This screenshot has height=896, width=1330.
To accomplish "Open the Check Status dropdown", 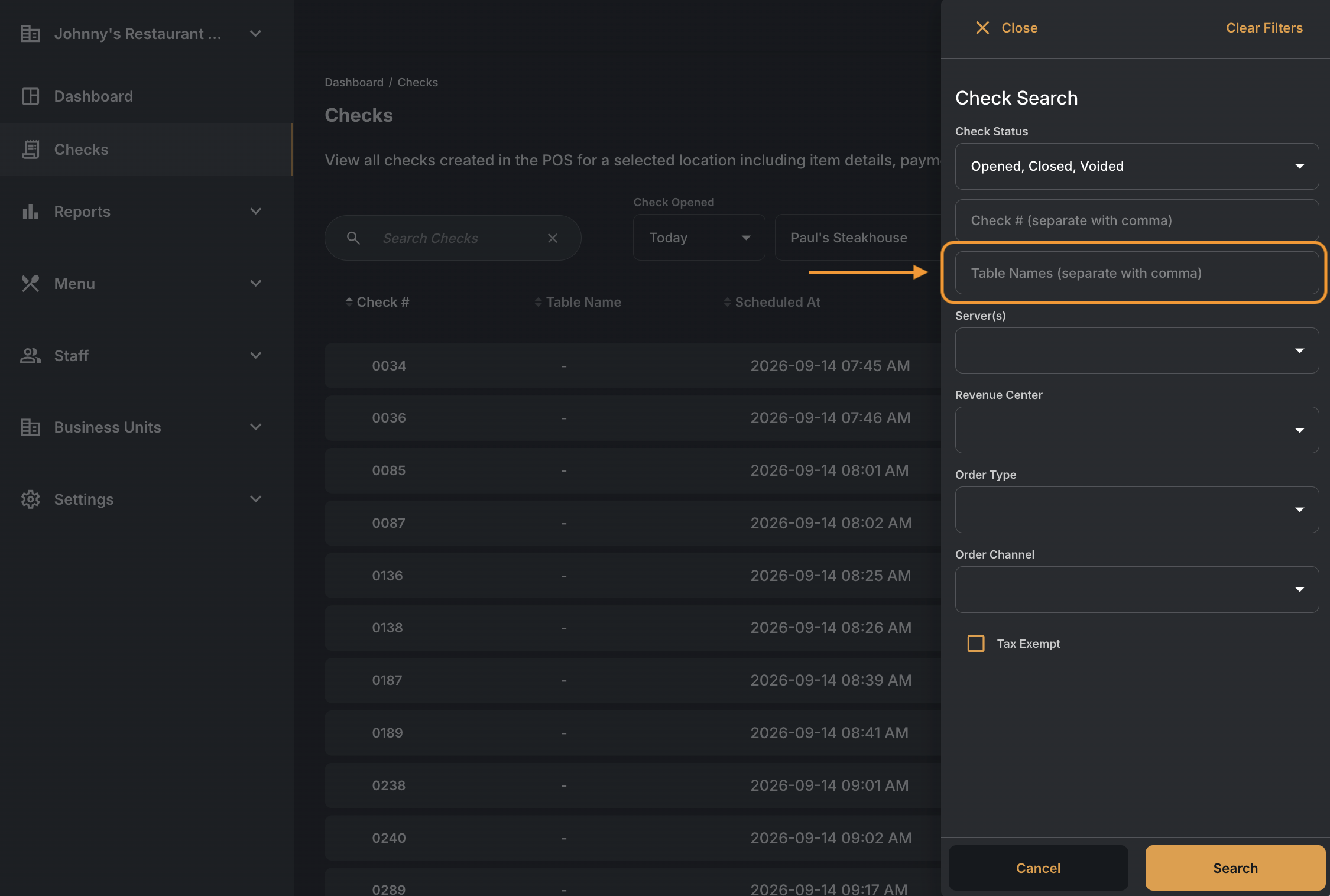I will pyautogui.click(x=1137, y=167).
